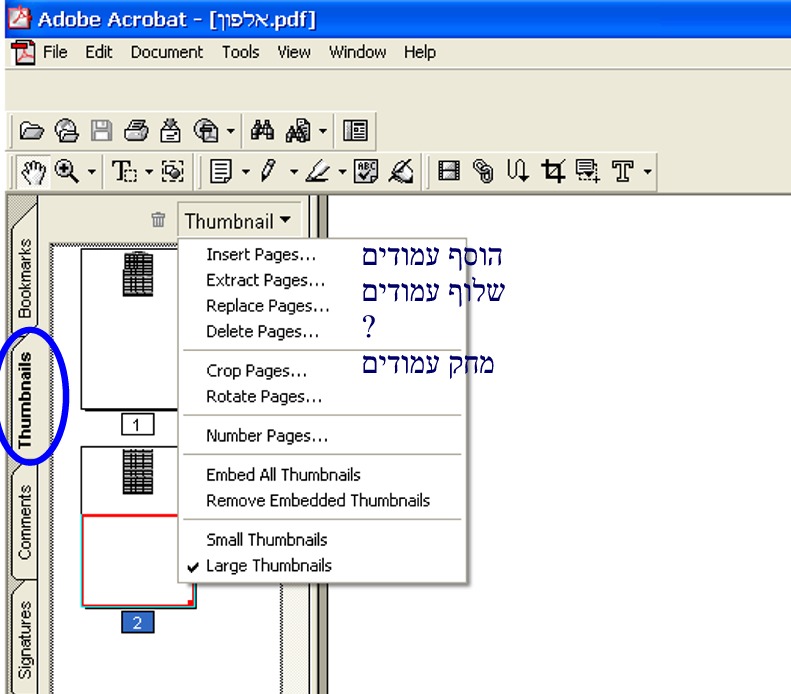The height and width of the screenshot is (694, 791).
Task: Choose Rotate Pages from the menu
Action: [321, 397]
